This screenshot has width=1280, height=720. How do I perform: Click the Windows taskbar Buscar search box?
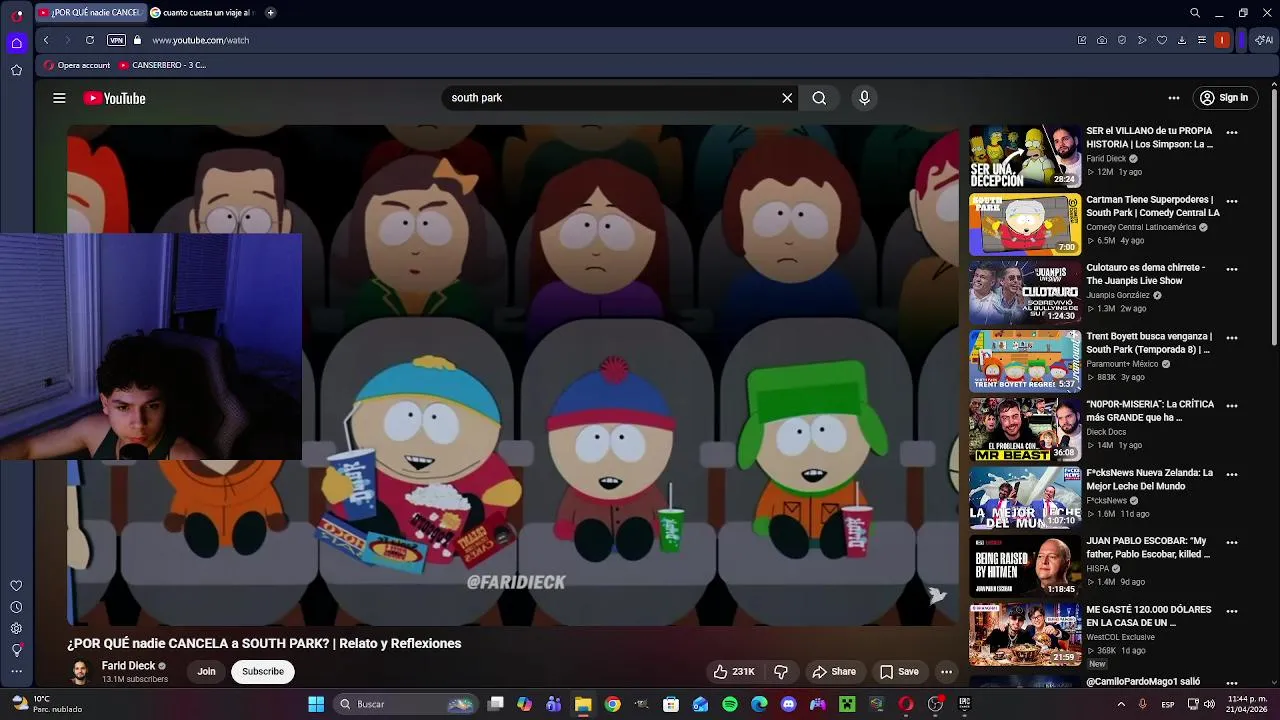[x=405, y=704]
